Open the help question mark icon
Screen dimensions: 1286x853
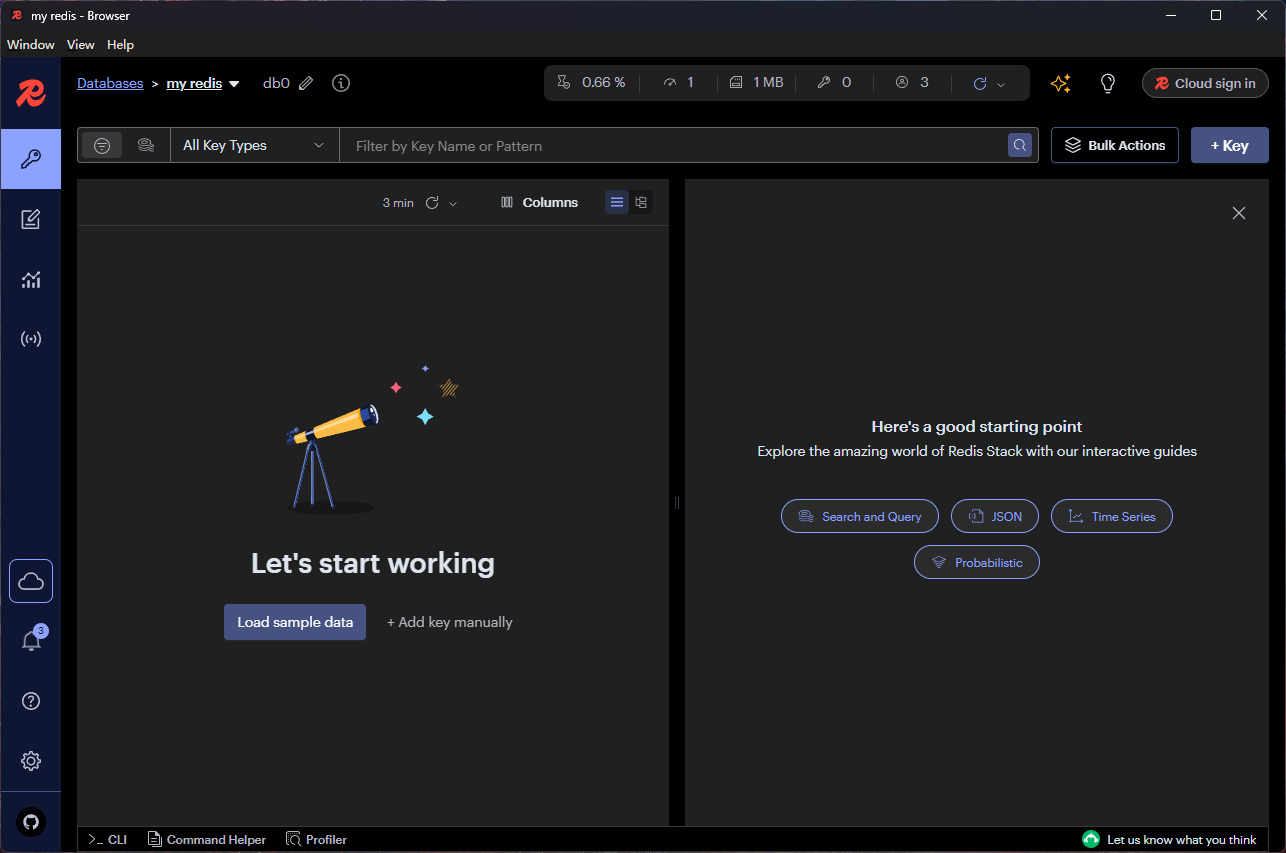(x=31, y=701)
